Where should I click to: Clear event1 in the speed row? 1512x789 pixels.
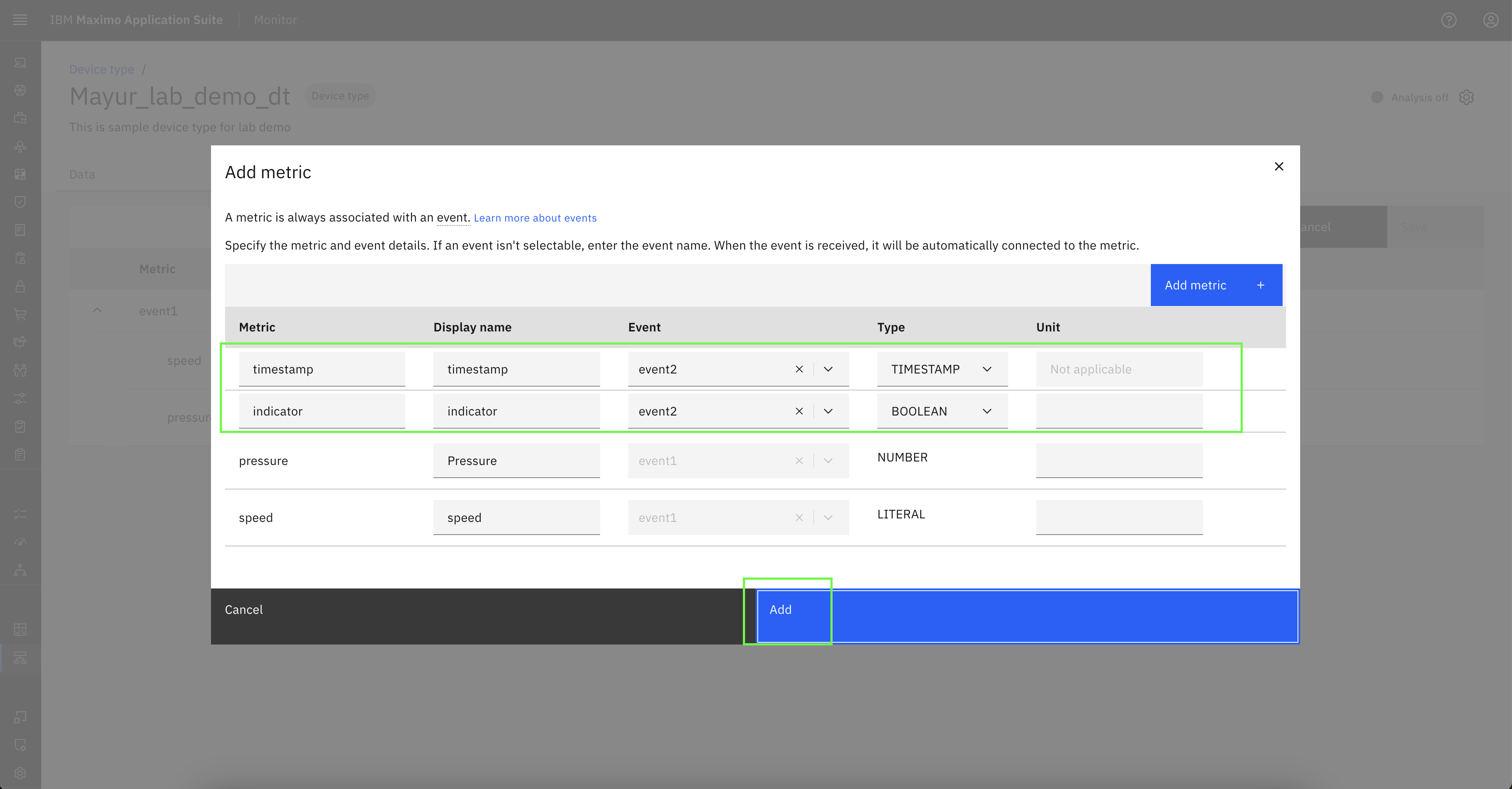[799, 518]
